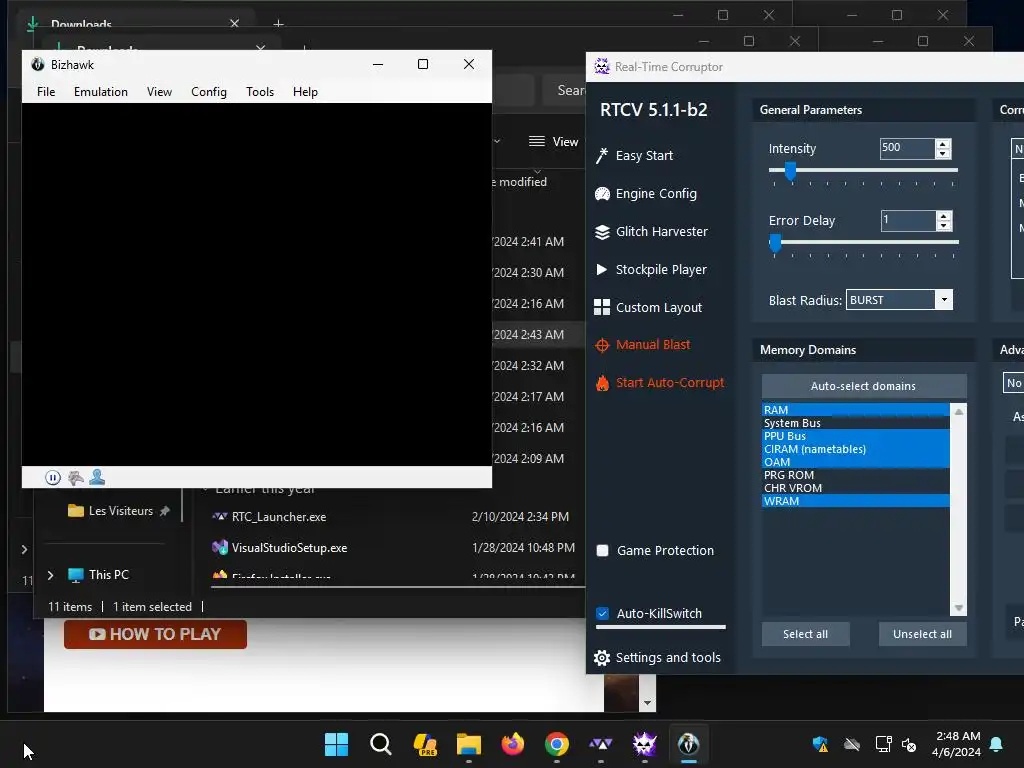1024x768 pixels.
Task: Select PRG ROM memory domain
Action: point(856,475)
